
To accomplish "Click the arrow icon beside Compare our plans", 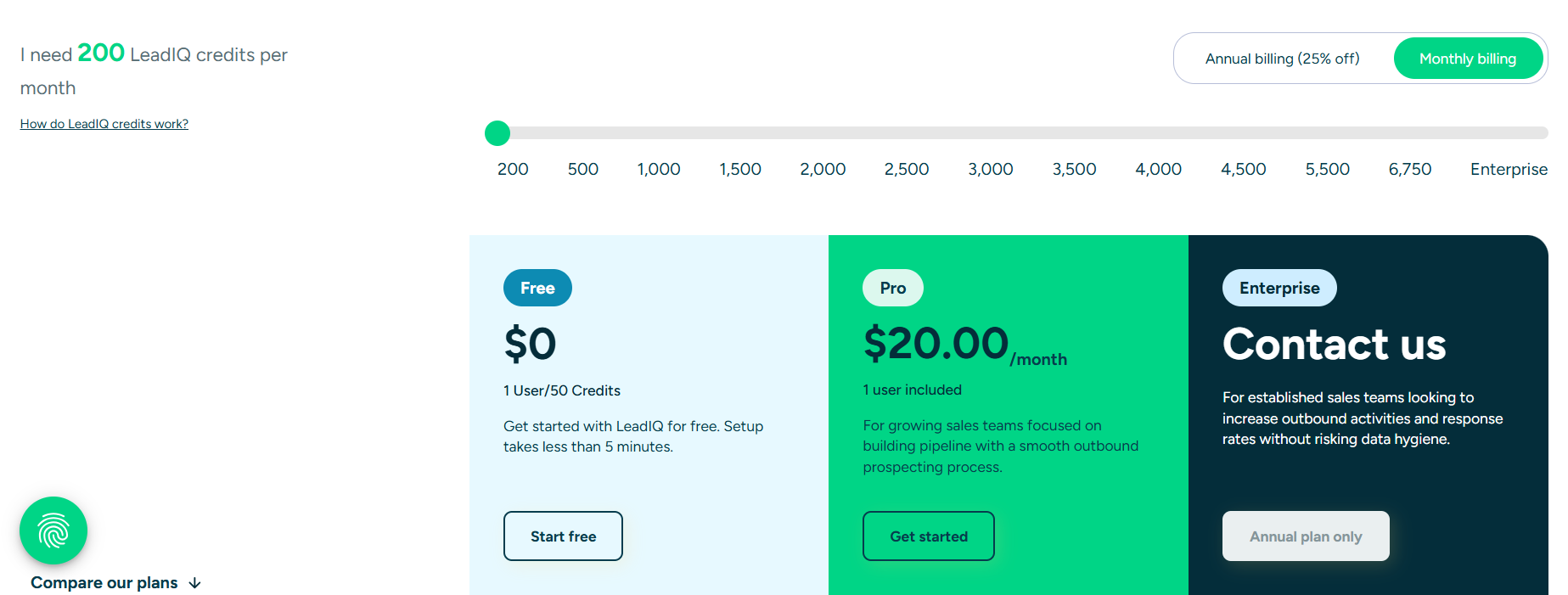I will pyautogui.click(x=195, y=583).
